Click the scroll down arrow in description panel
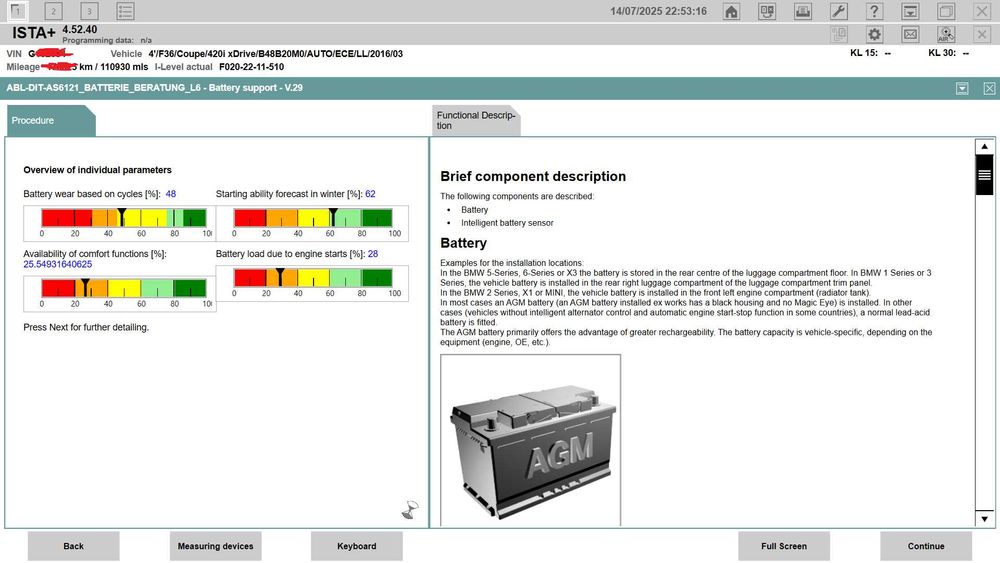Image resolution: width=1000 pixels, height=563 pixels. pyautogui.click(x=985, y=518)
